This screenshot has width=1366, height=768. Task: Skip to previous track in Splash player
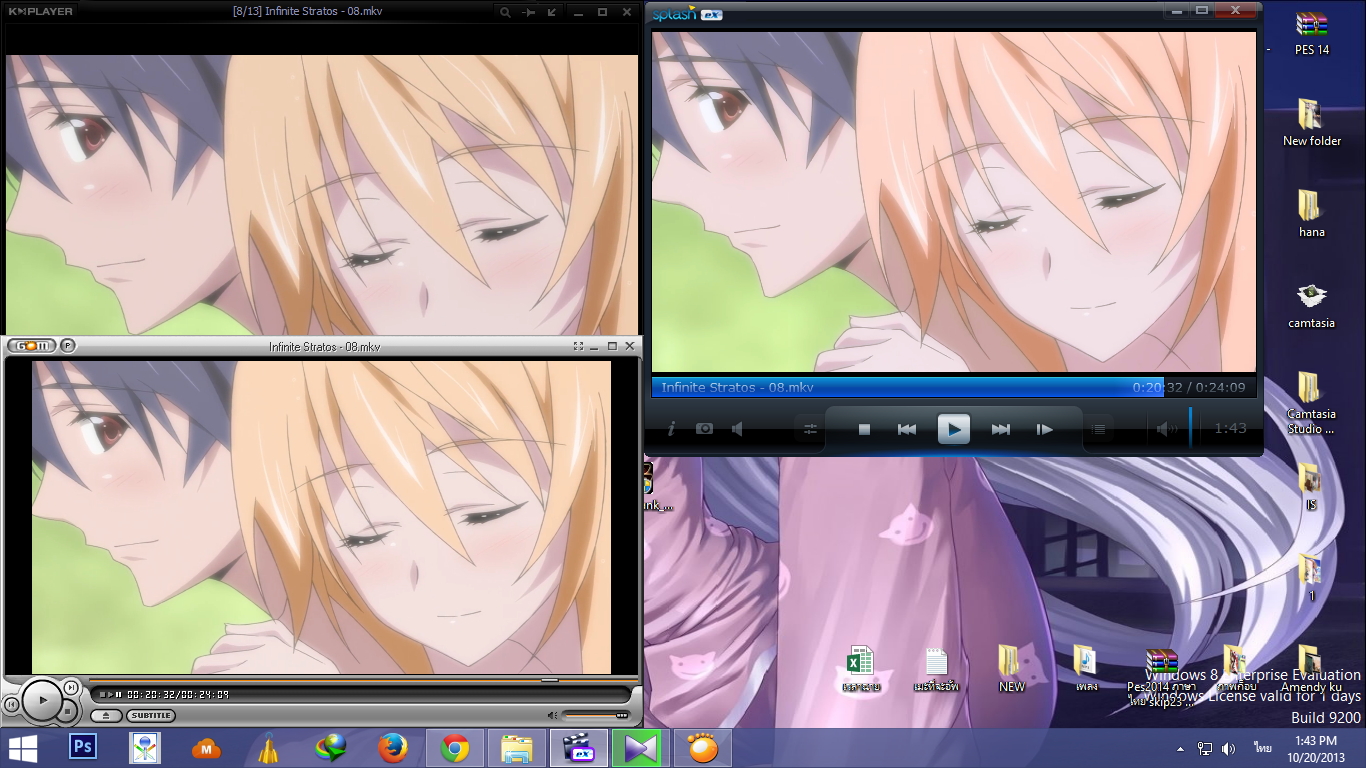907,429
